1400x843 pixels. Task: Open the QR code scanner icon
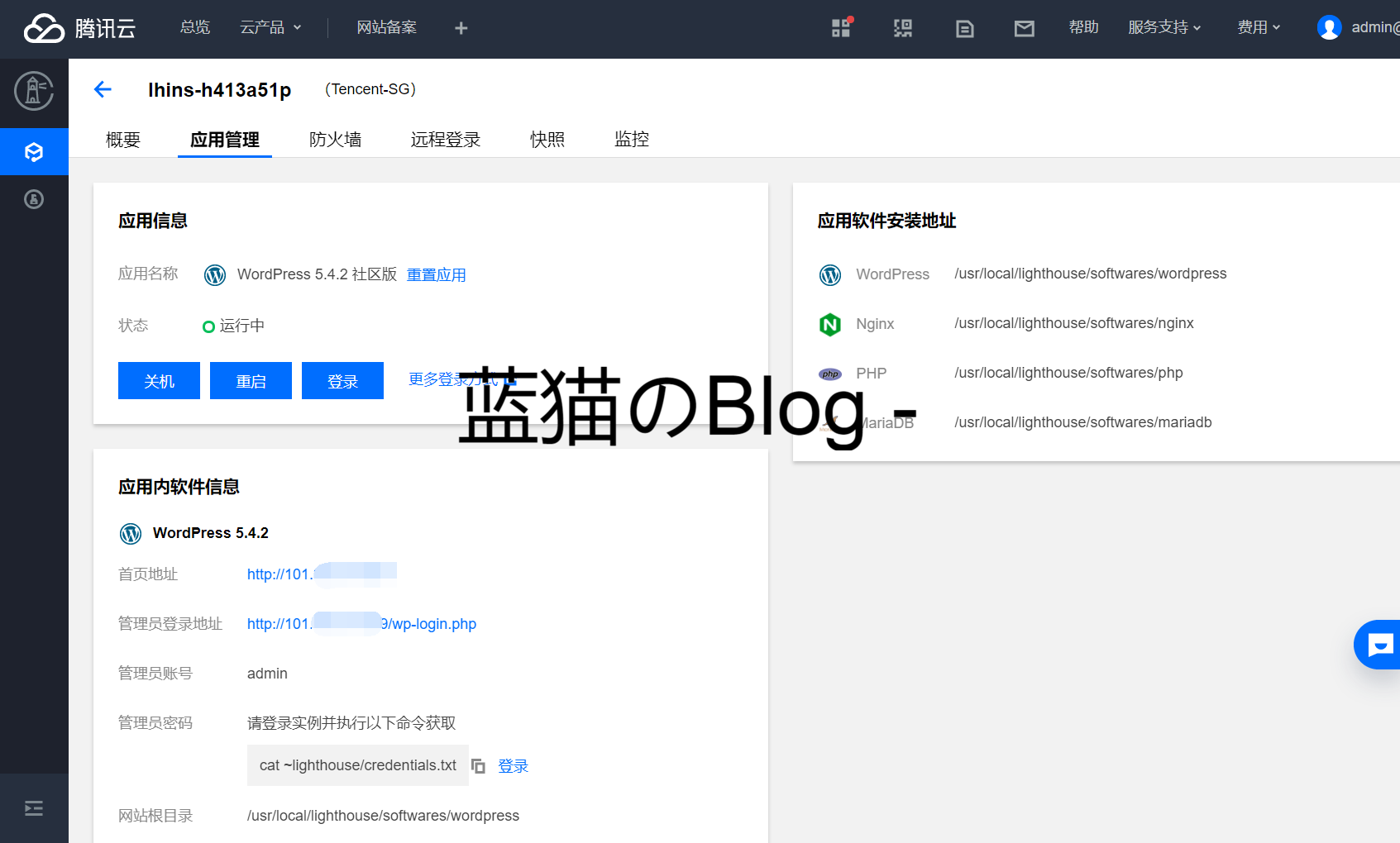pyautogui.click(x=902, y=29)
